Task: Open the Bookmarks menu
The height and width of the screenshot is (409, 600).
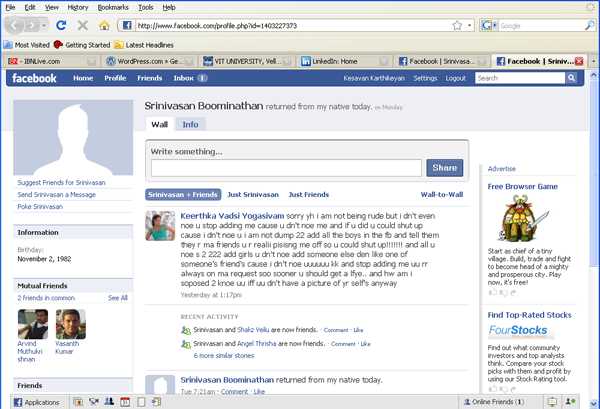Action: 113,6
